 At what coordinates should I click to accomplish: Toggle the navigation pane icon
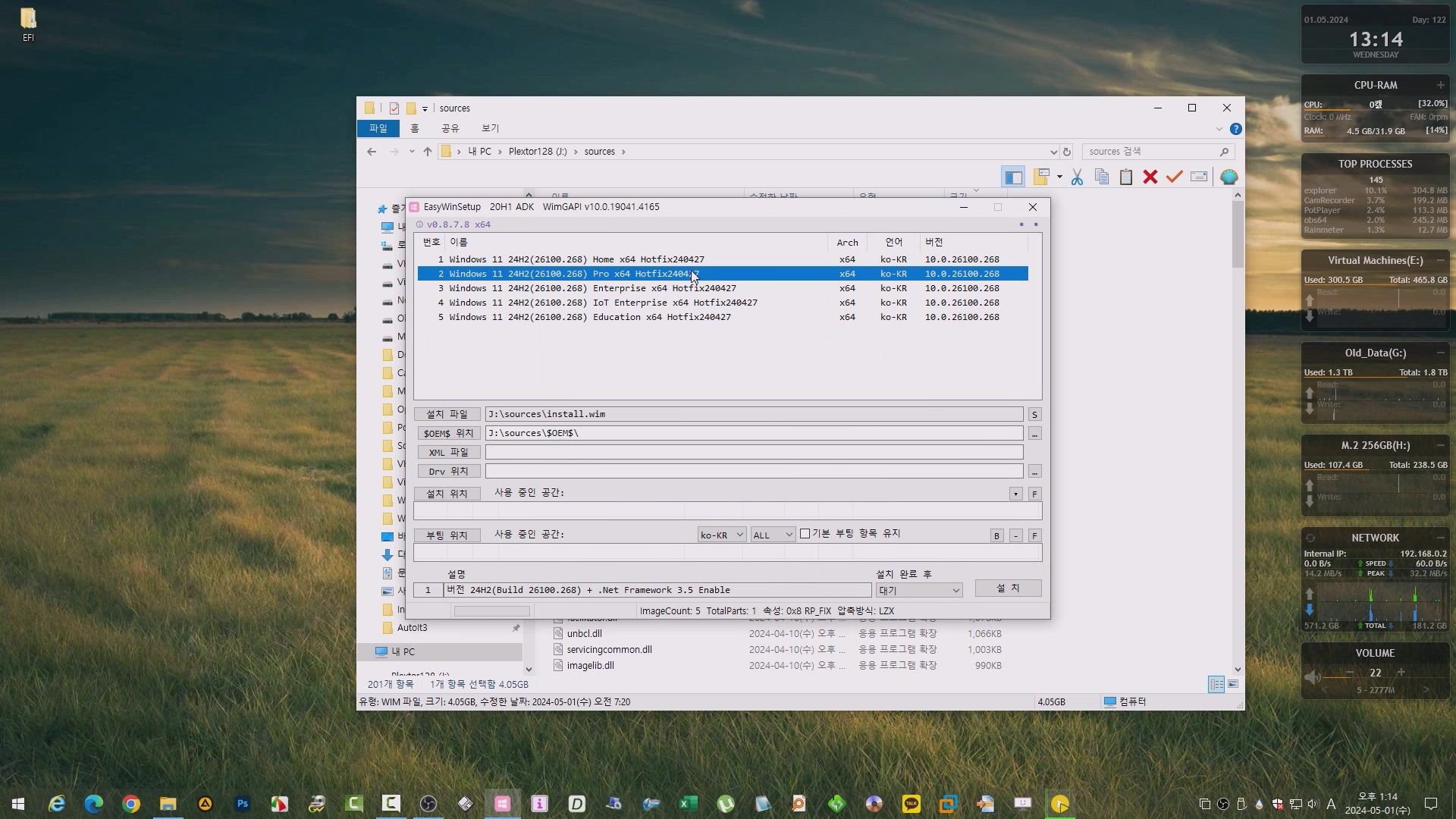coord(1013,177)
